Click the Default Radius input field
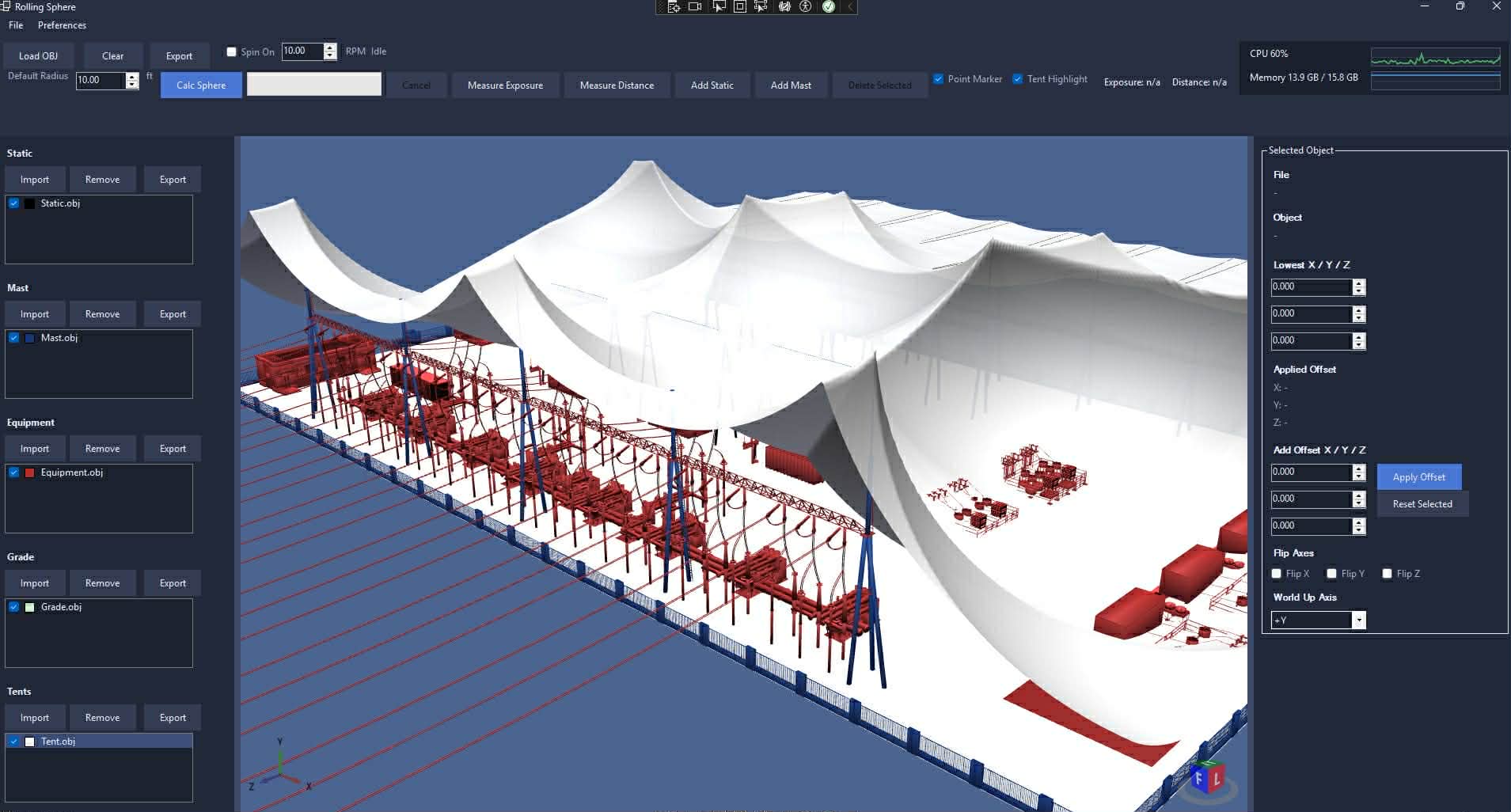The height and width of the screenshot is (812, 1511). [101, 80]
